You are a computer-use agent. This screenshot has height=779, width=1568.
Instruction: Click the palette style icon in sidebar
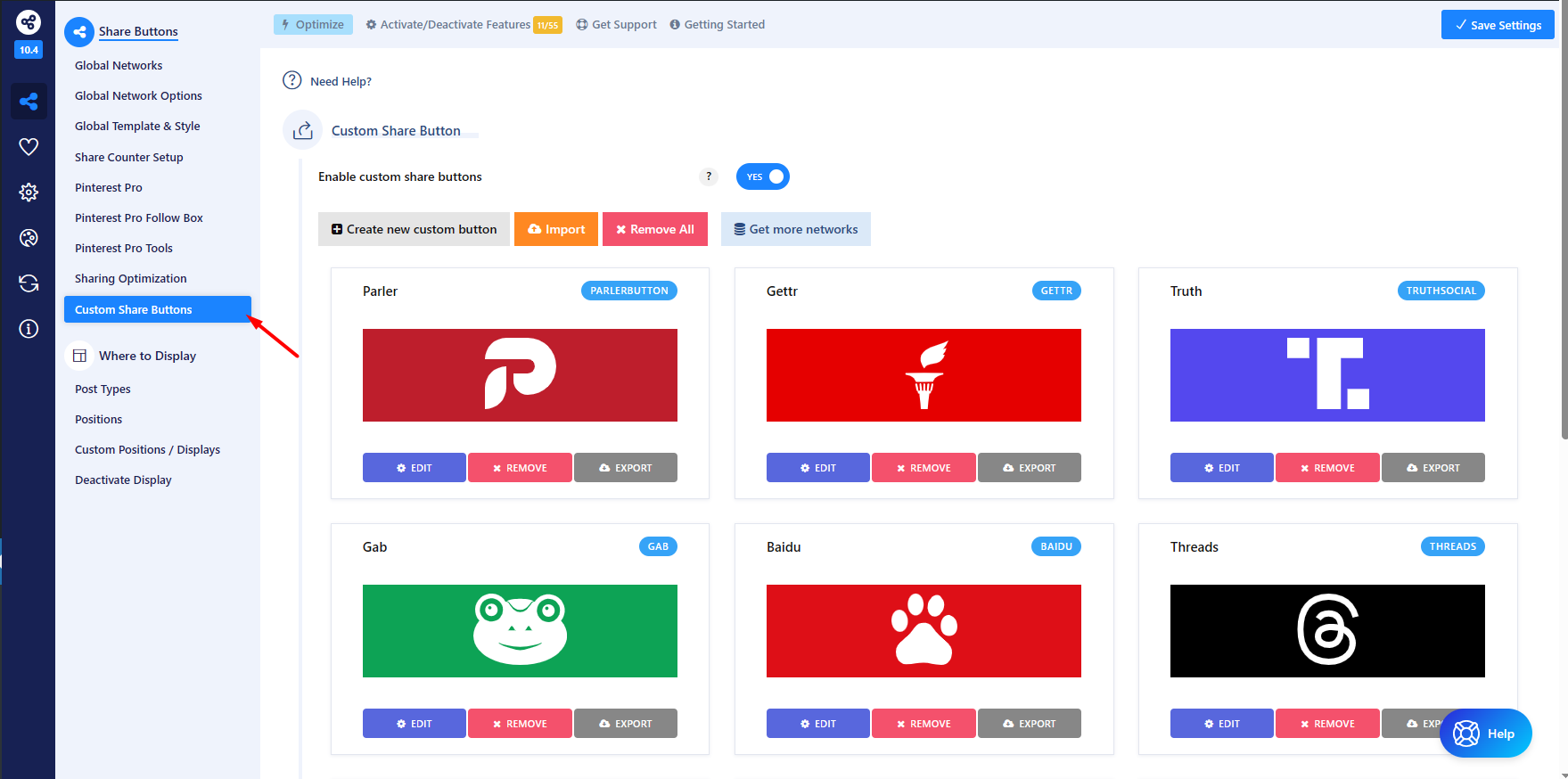[29, 237]
